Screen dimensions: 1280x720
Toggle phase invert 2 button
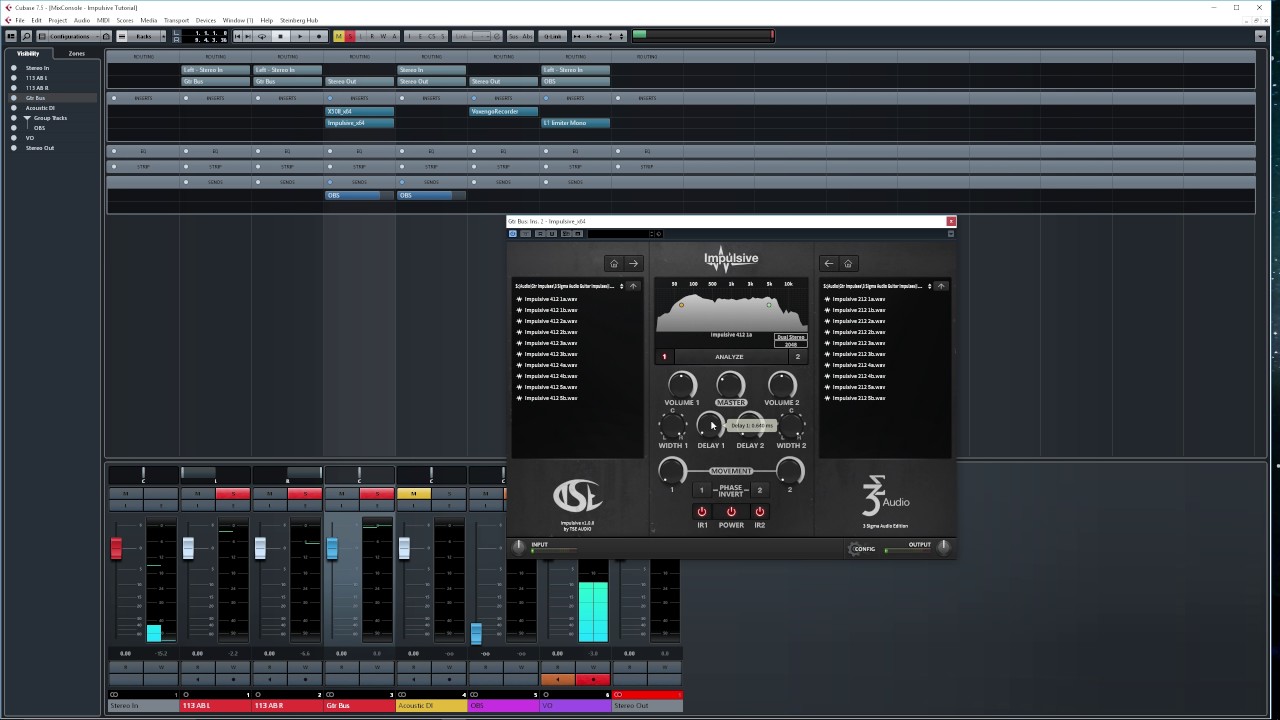point(759,490)
